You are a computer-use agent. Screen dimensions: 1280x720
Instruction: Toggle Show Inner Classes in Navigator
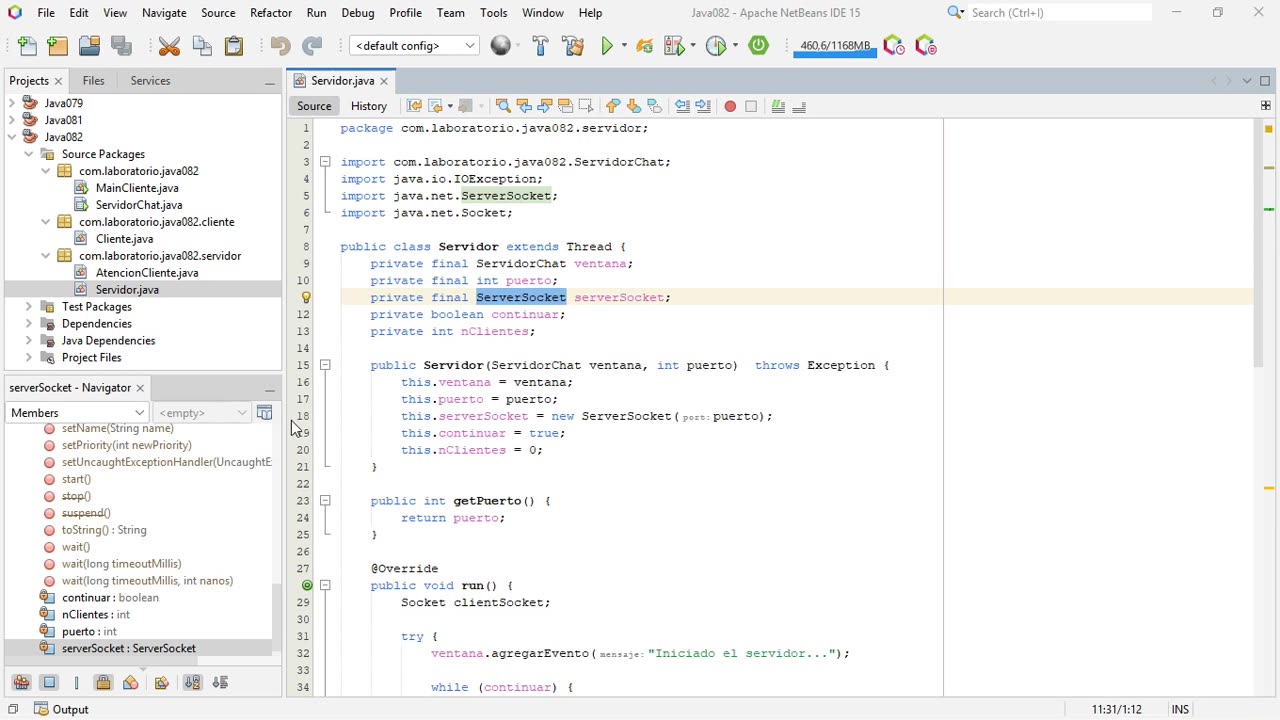pyautogui.click(x=130, y=683)
